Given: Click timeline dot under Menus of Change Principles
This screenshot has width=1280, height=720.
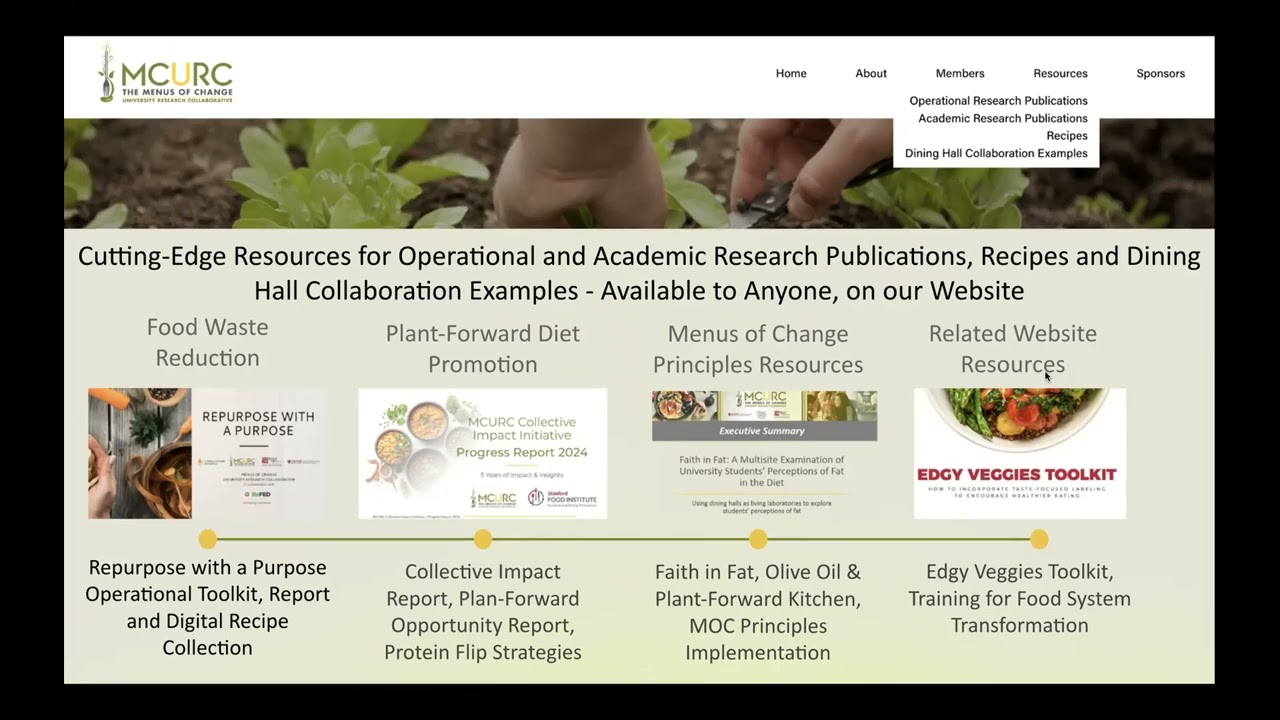Looking at the screenshot, I should 758,539.
